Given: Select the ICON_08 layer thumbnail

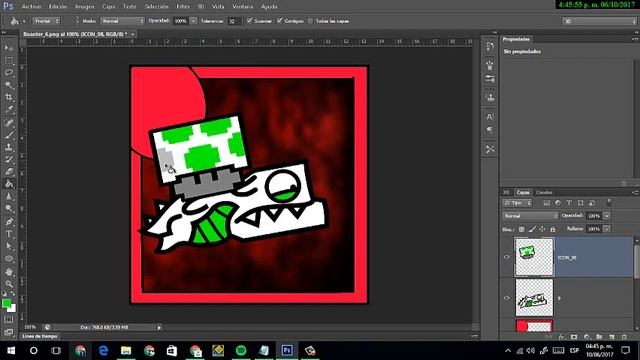Looking at the screenshot, I should tap(534, 257).
